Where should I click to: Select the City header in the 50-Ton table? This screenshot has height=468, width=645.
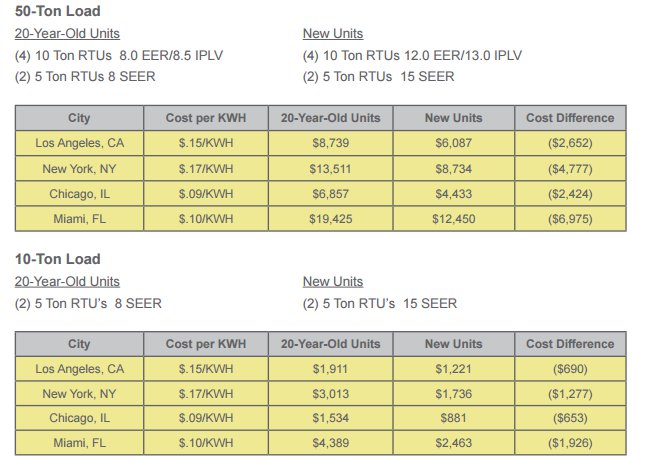coord(79,119)
